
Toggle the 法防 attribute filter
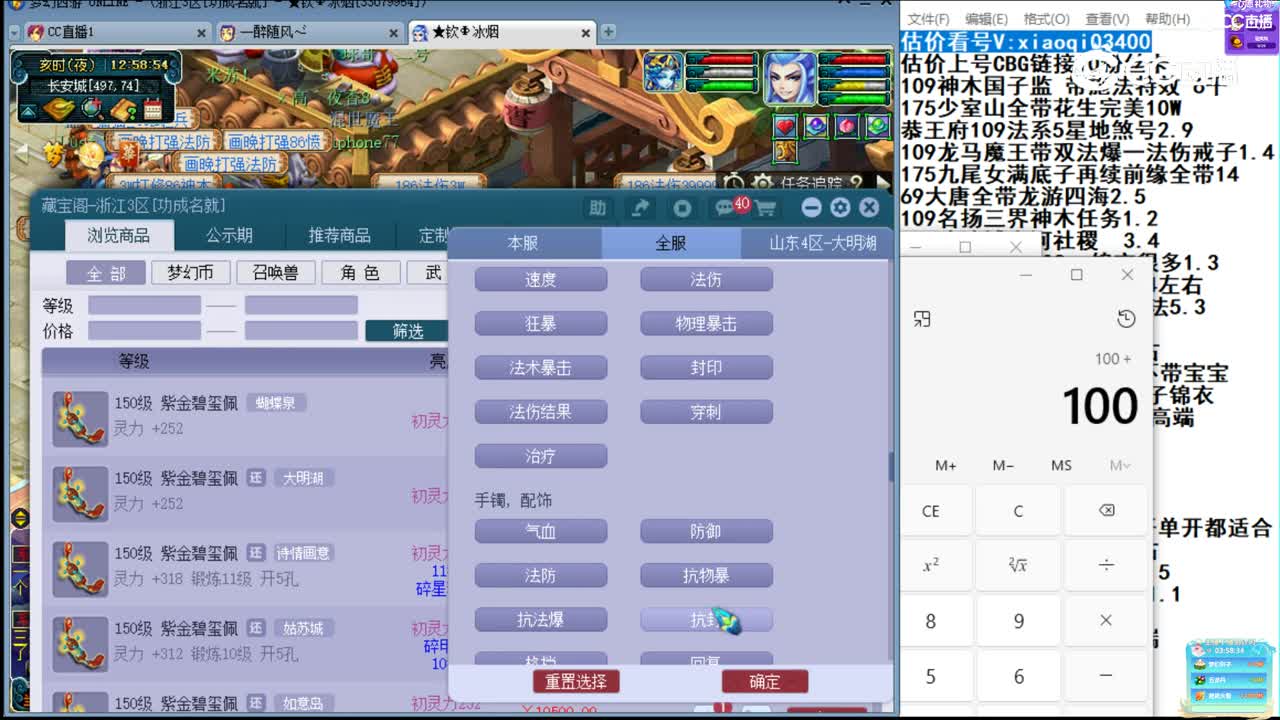(541, 576)
